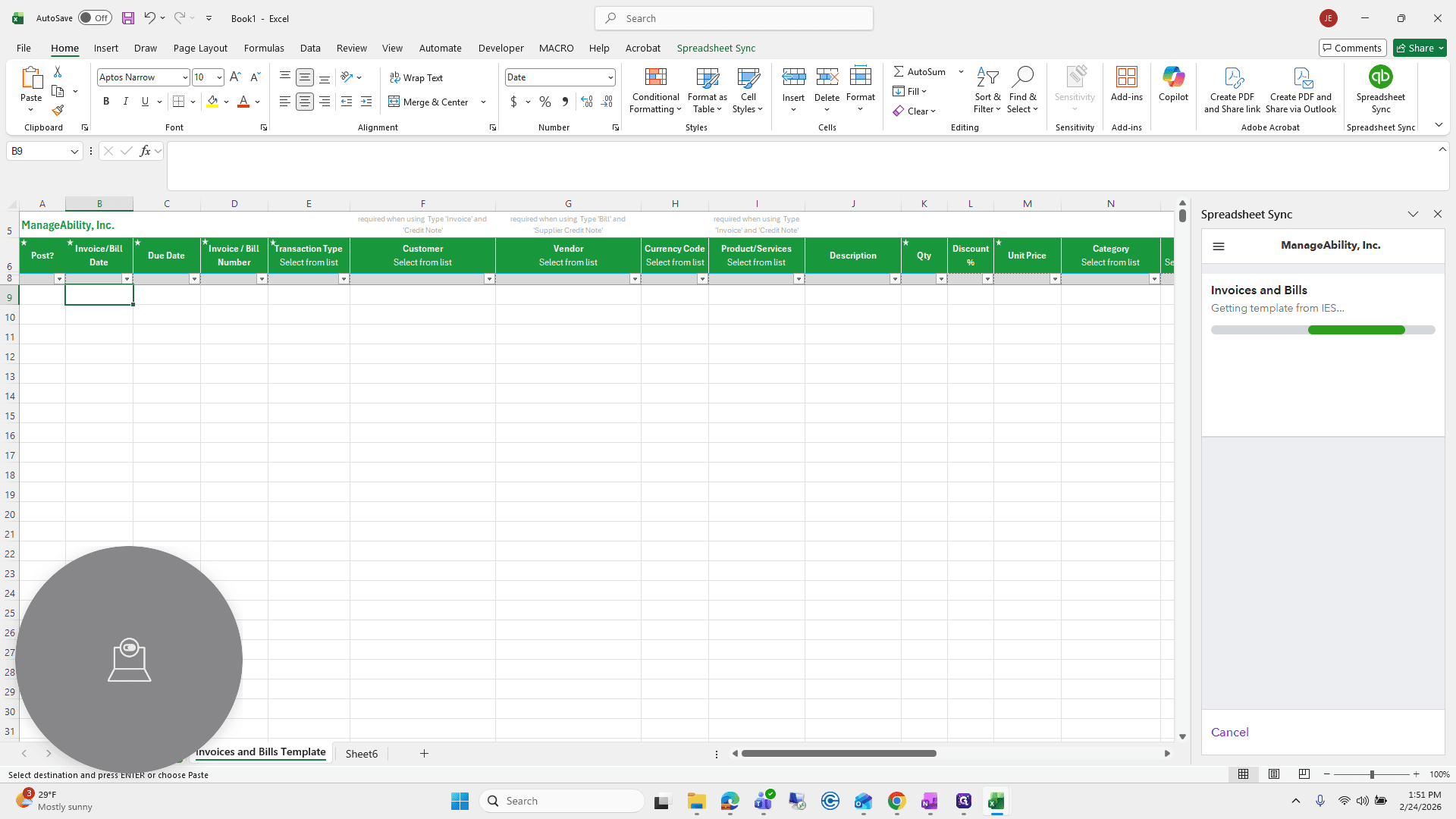This screenshot has width=1456, height=819.
Task: Toggle AutoSave off switch
Action: [95, 18]
